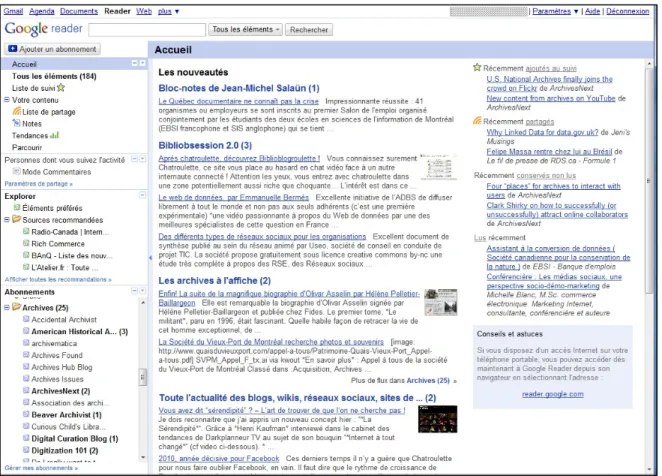Click the Mode Commentaires icon
Viewport: 662px width, 476px height.
[16, 171]
